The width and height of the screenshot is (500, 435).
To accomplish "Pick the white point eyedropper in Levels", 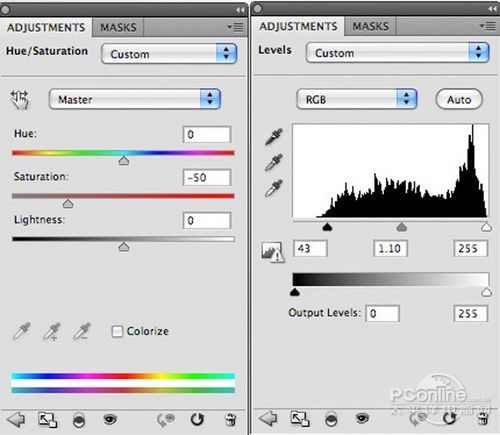I will (x=274, y=188).
